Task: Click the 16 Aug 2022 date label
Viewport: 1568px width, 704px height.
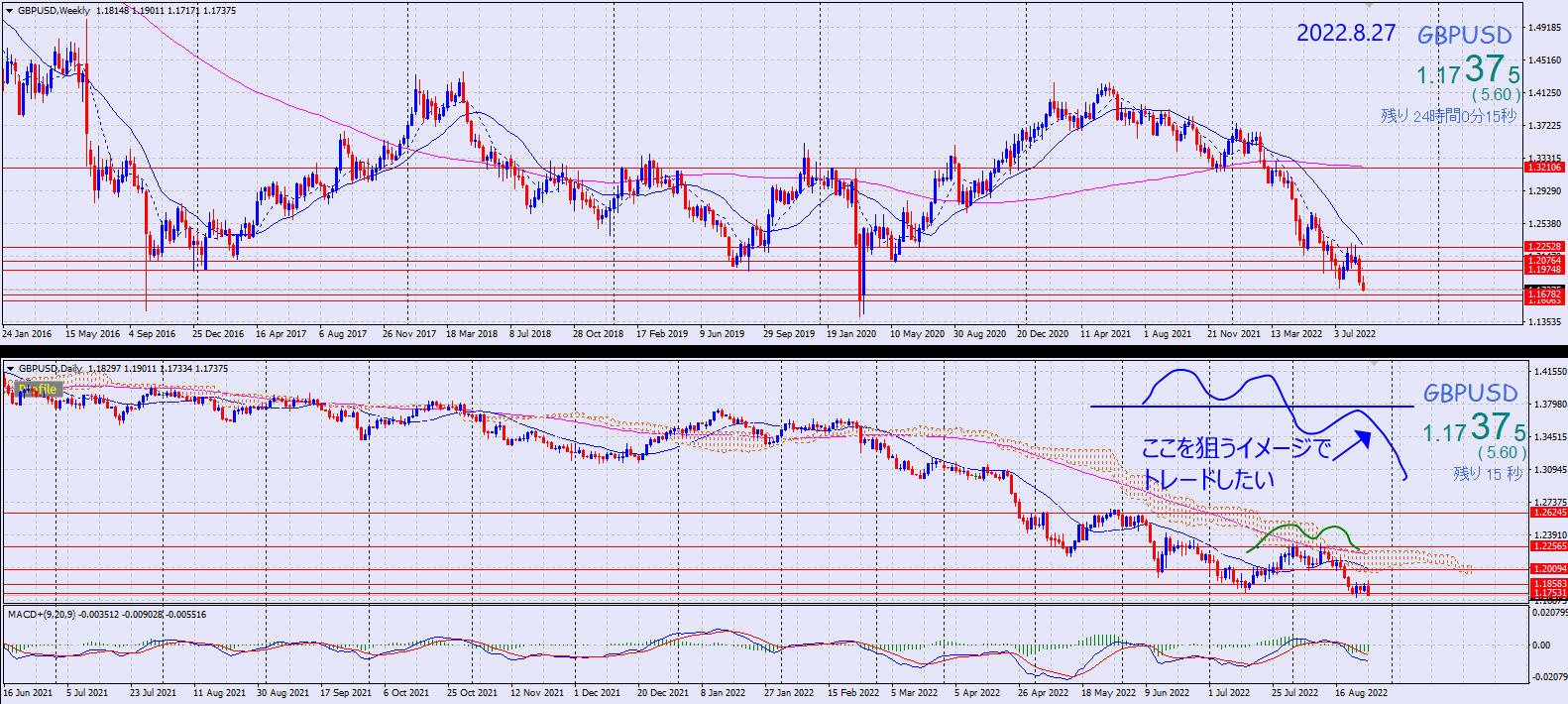Action: (1362, 693)
